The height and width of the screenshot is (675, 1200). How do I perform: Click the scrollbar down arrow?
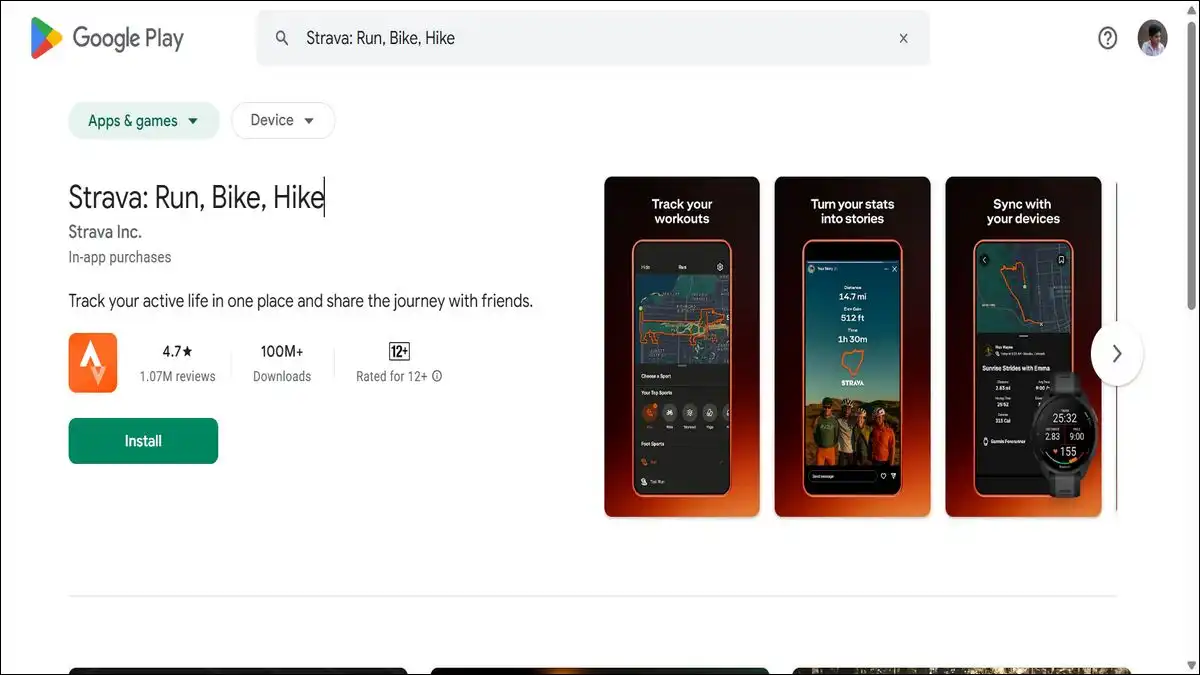pos(1190,666)
